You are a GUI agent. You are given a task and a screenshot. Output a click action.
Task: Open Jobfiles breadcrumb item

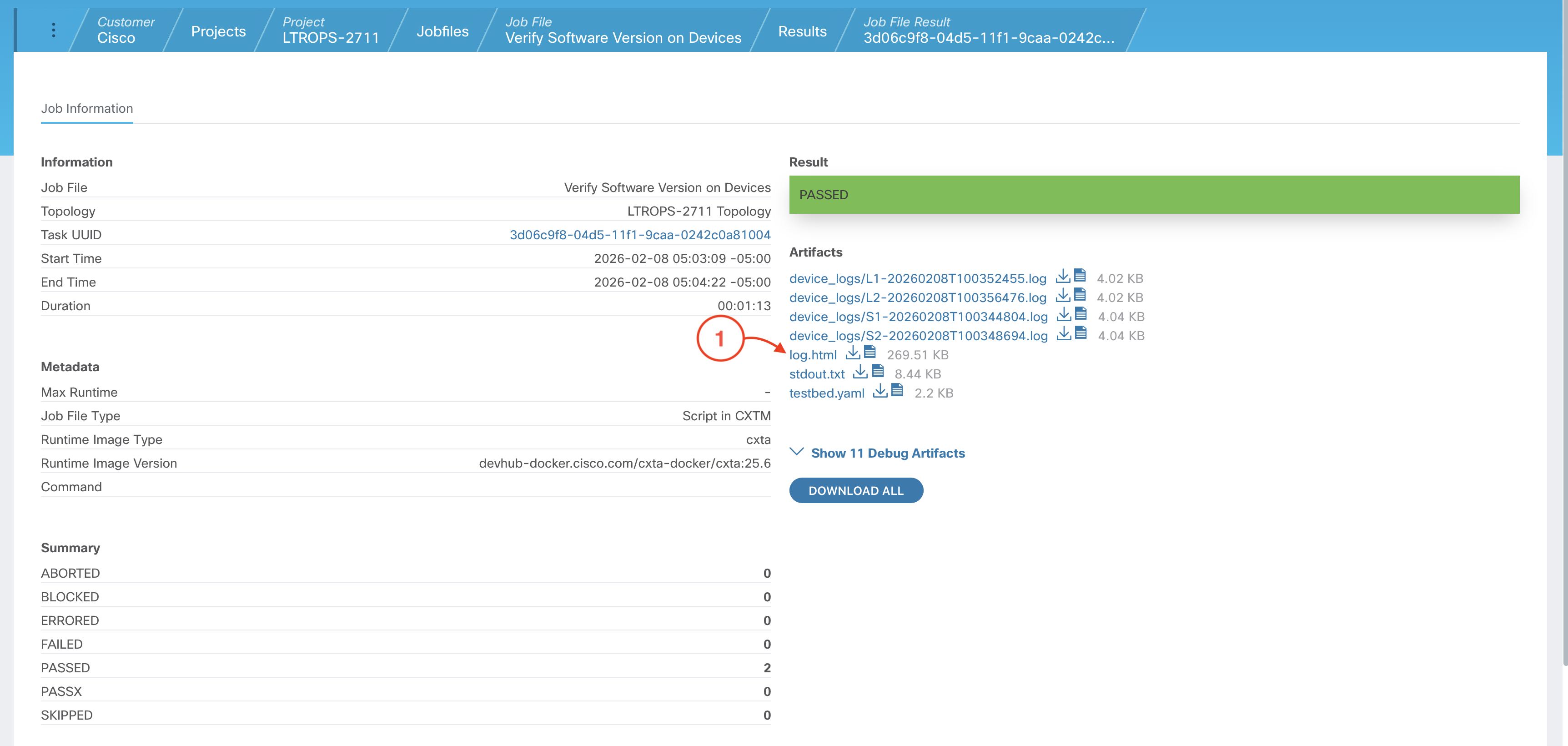tap(442, 31)
